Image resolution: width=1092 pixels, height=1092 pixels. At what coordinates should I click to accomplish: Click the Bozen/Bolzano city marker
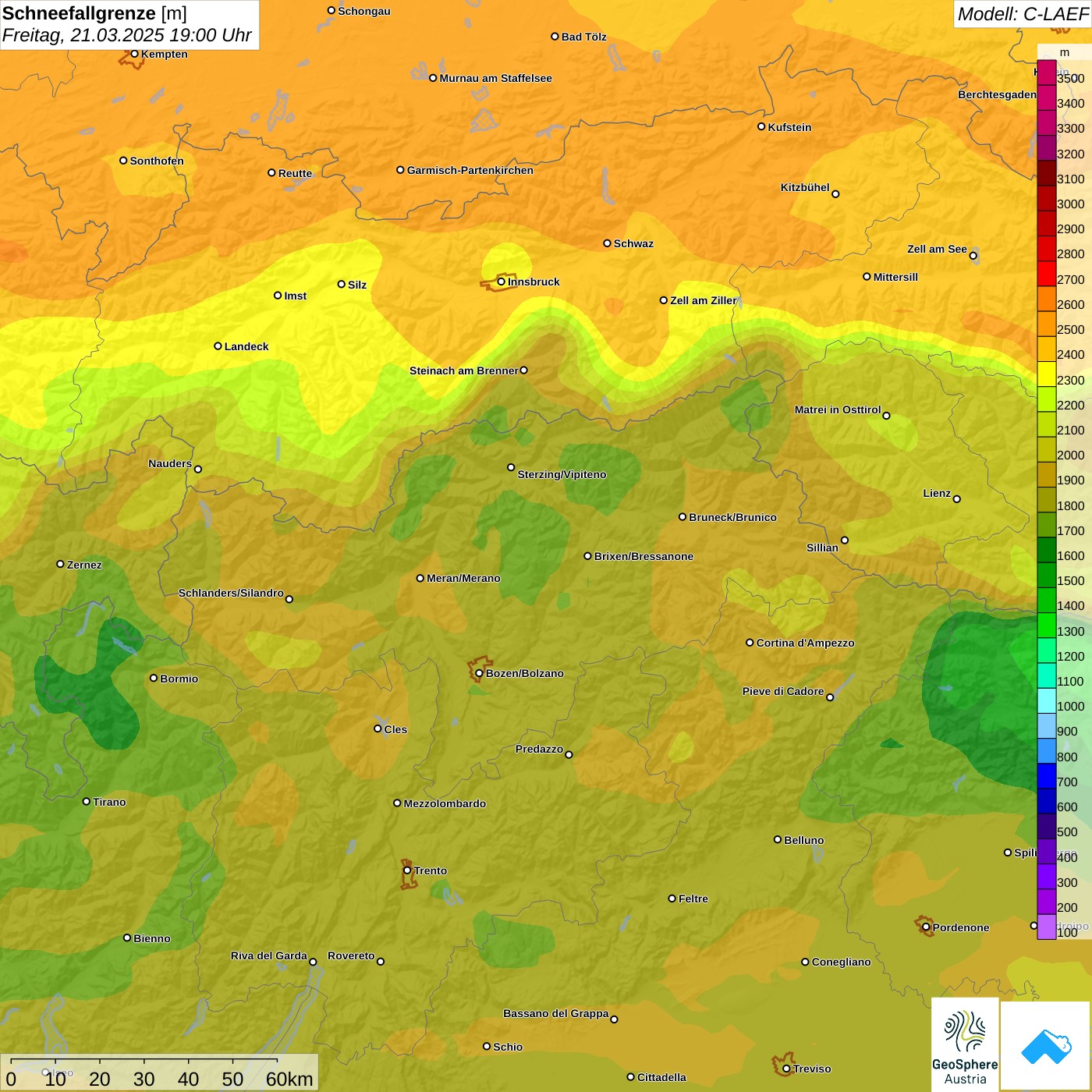click(x=479, y=673)
